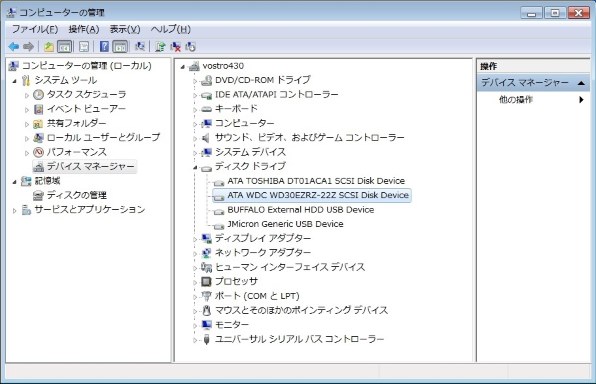Select the システム ツール label
This screenshot has height=384, width=596.
point(66,80)
